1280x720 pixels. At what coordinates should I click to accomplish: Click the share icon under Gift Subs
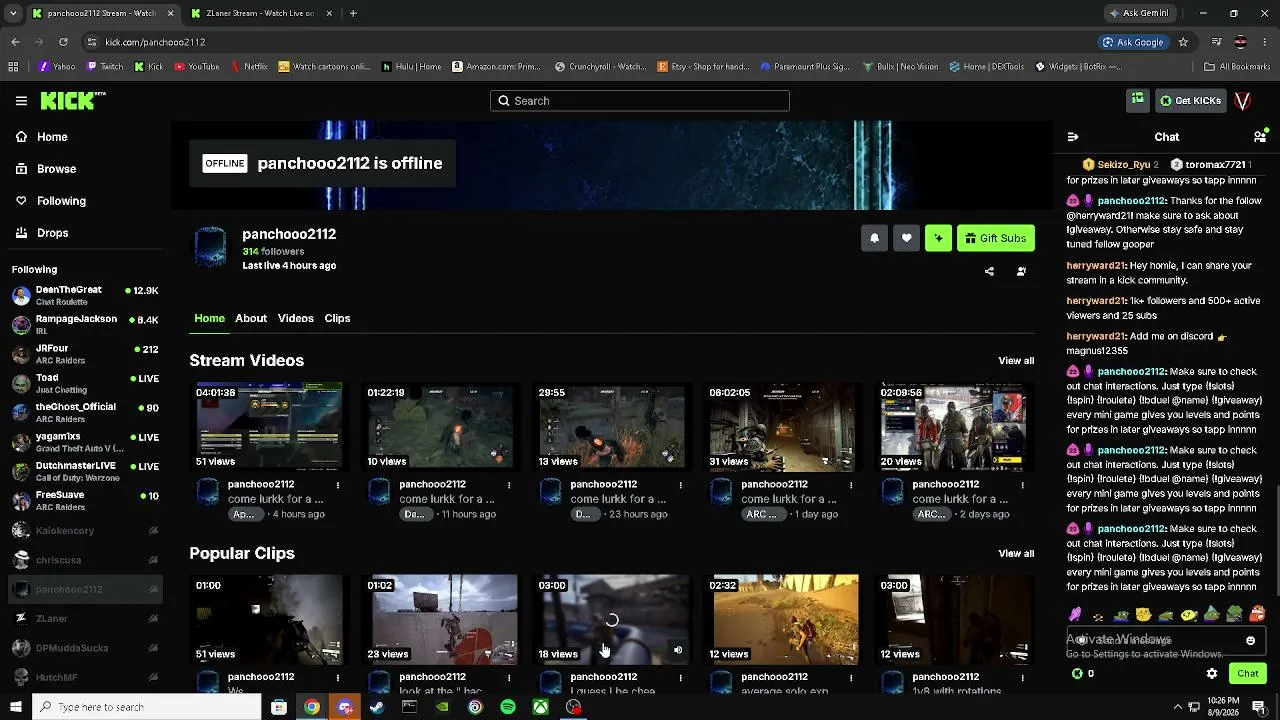[x=989, y=271]
